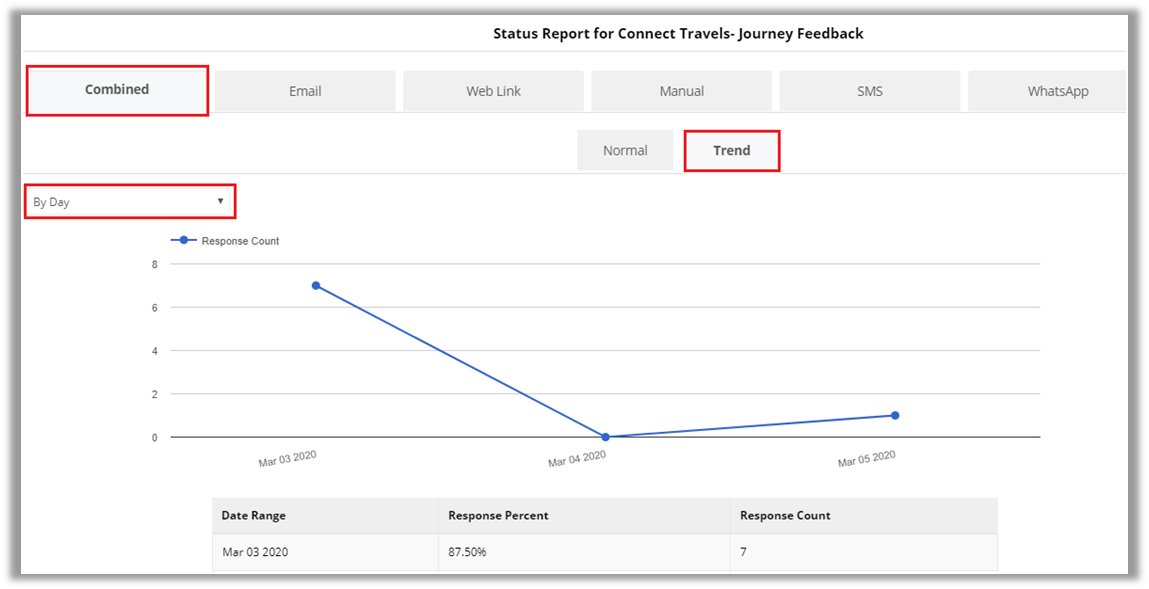Click the Mar 04 2020 x-axis label

click(x=577, y=459)
